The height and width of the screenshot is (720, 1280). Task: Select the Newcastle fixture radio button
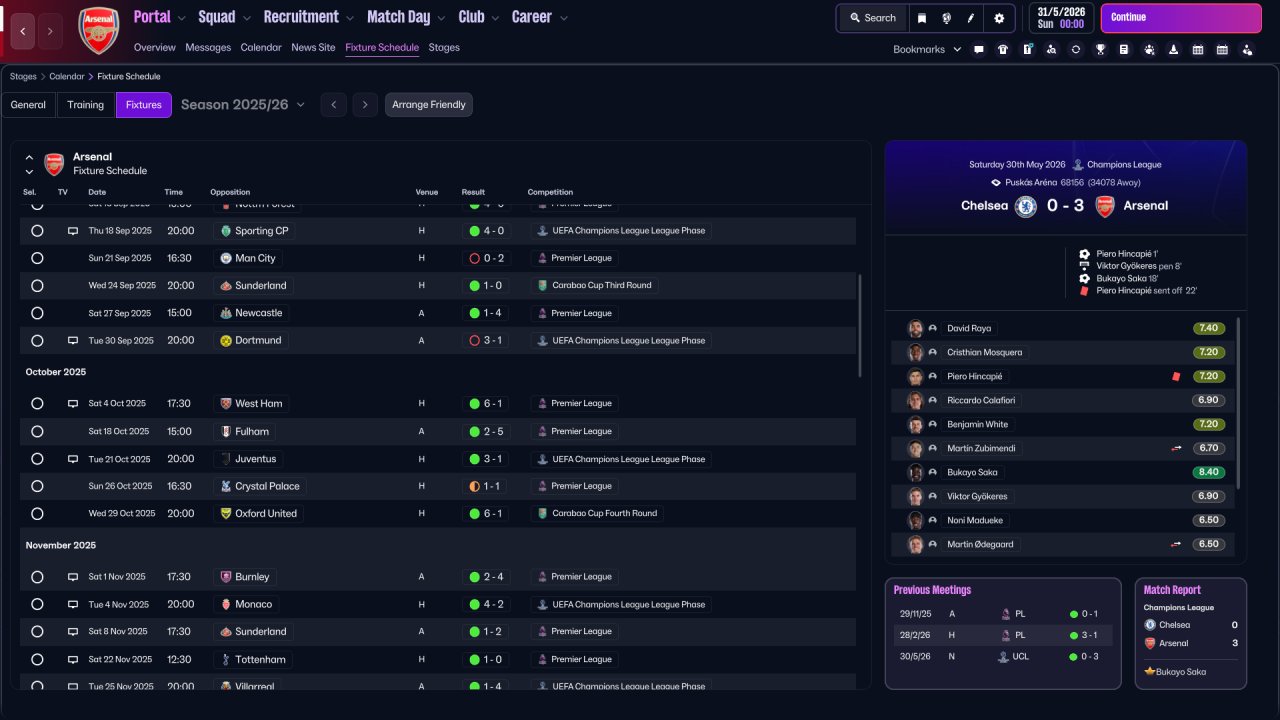[x=37, y=313]
